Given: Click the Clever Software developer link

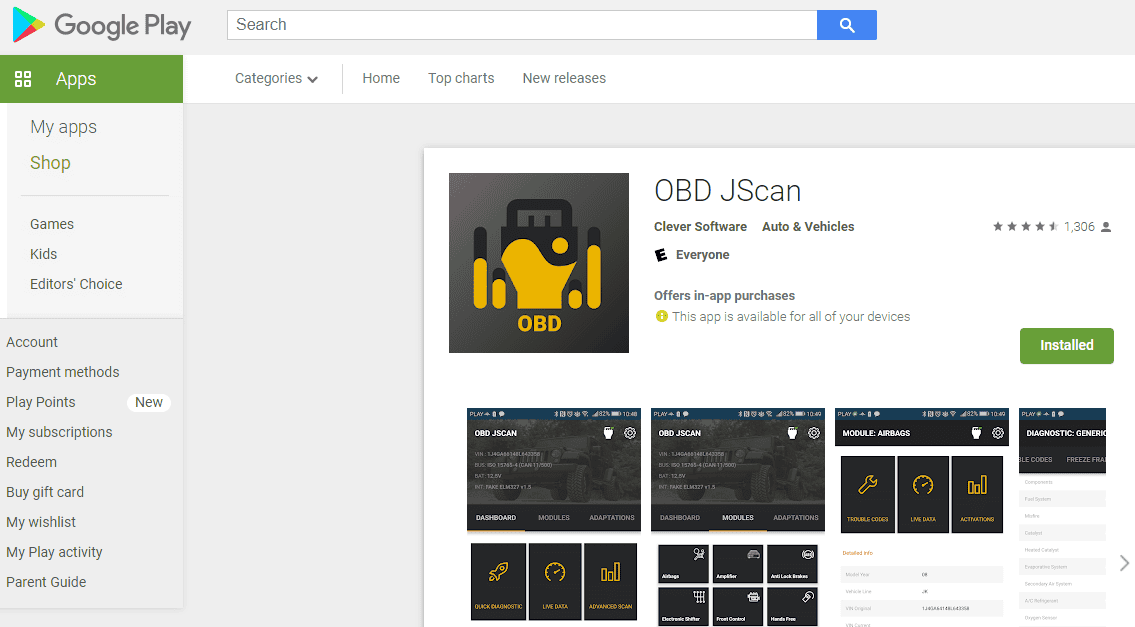Looking at the screenshot, I should [x=700, y=227].
